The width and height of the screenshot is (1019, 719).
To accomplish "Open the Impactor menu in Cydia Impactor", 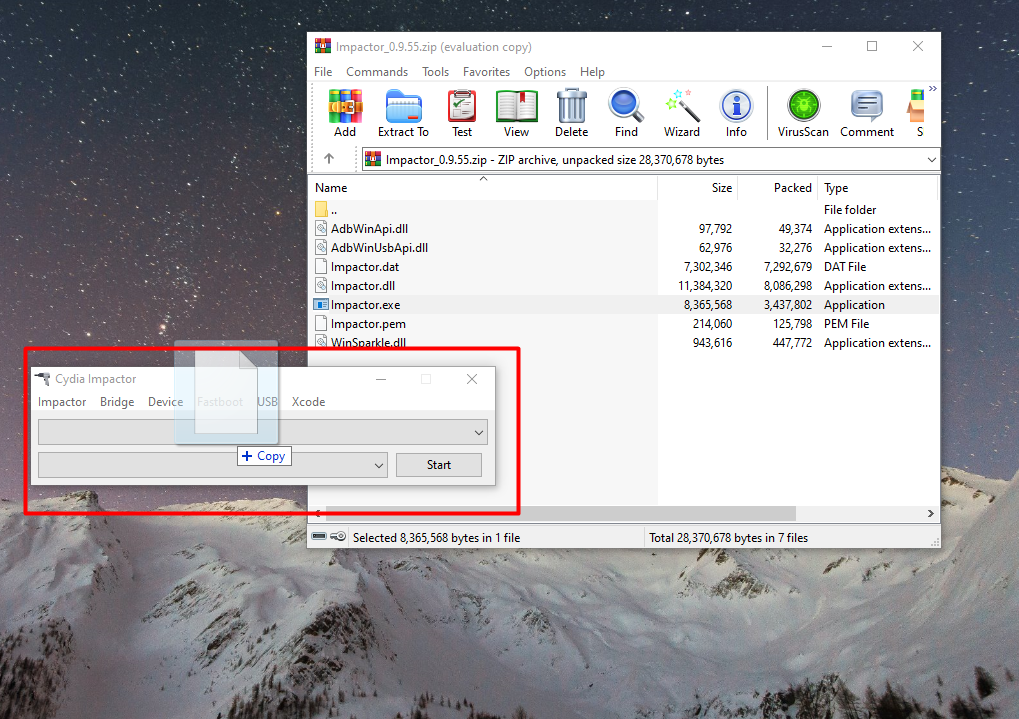I will (62, 402).
